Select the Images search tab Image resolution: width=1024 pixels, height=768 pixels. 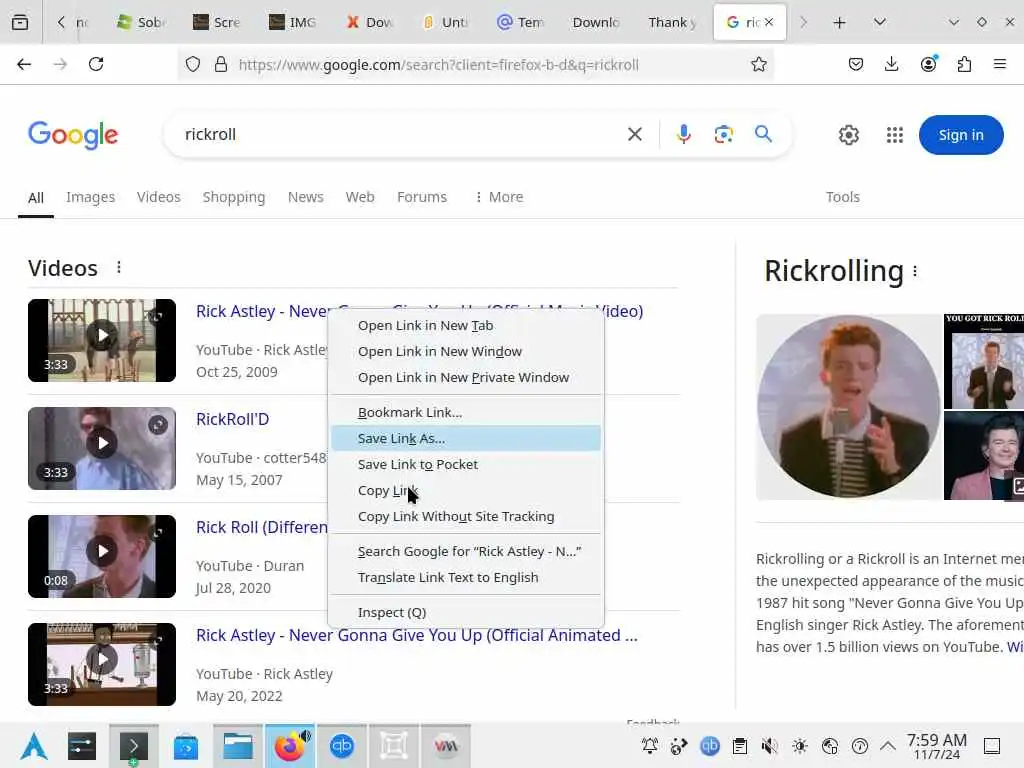[90, 197]
